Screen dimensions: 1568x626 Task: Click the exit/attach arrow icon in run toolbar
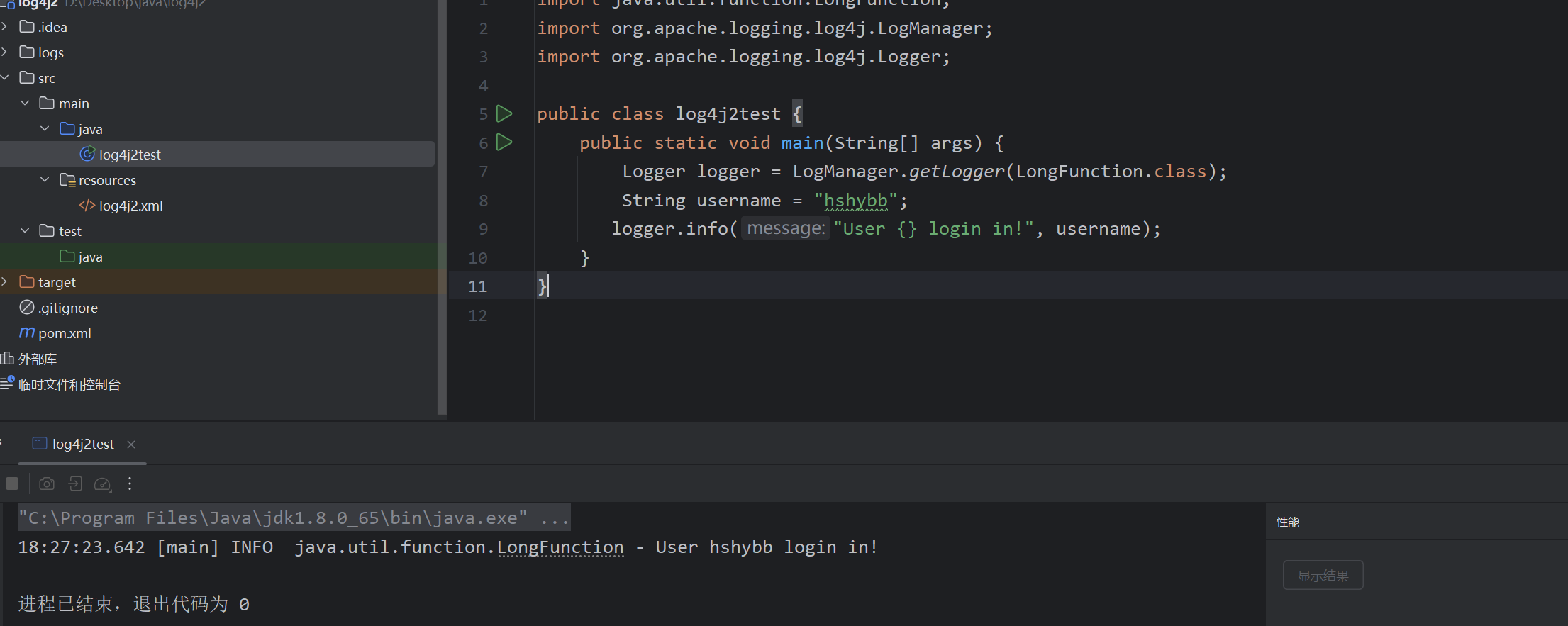coord(75,484)
